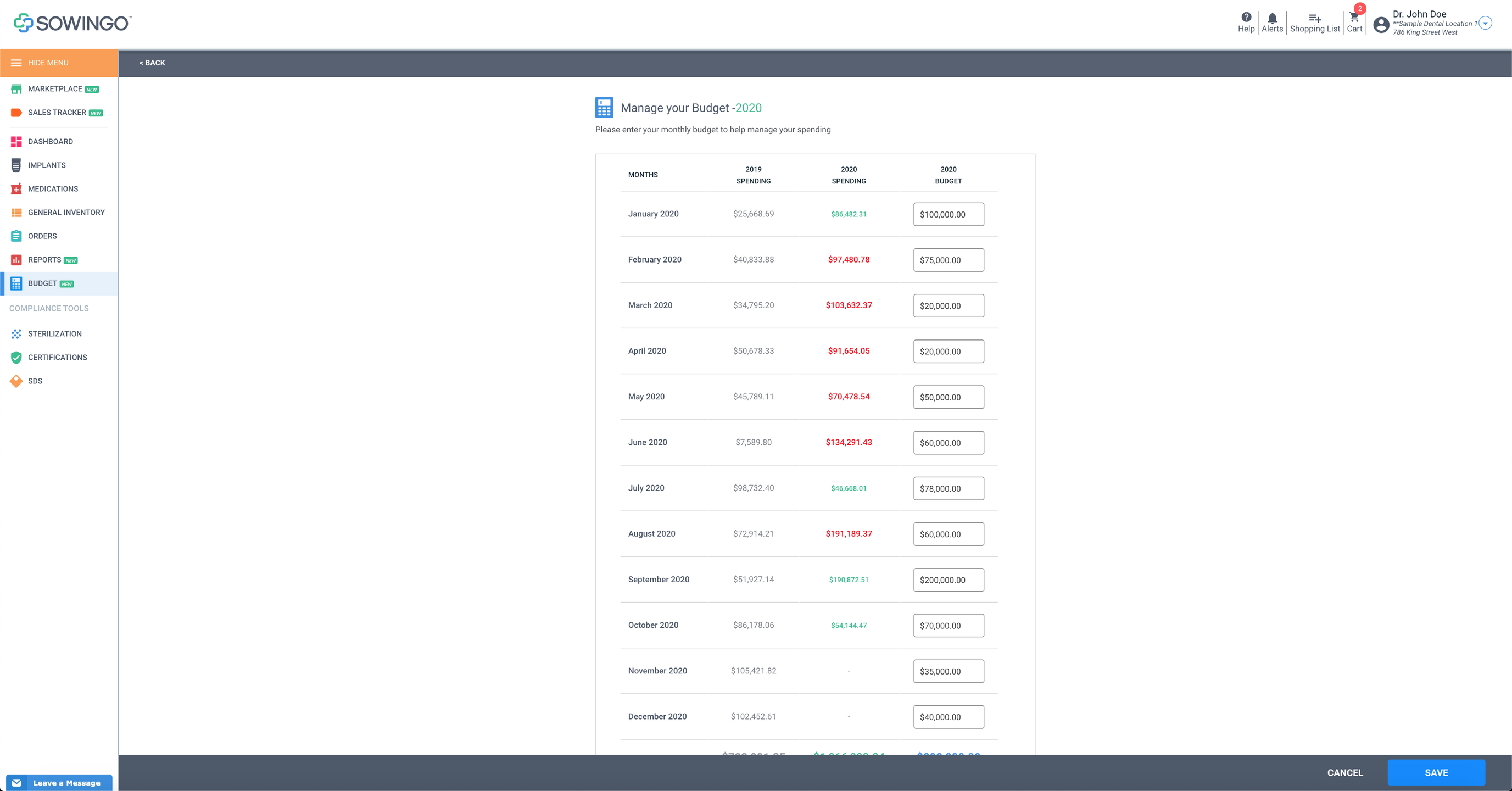
Task: Go back using the < BACK link
Action: [152, 63]
